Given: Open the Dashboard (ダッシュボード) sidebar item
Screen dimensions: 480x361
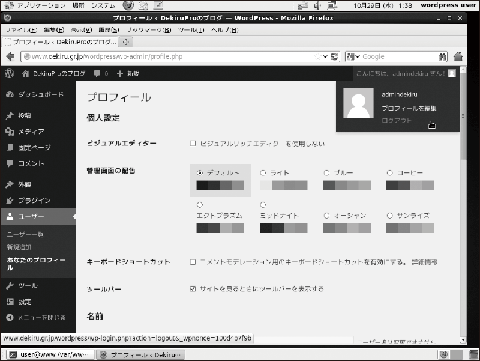Looking at the screenshot, I should point(38,95).
